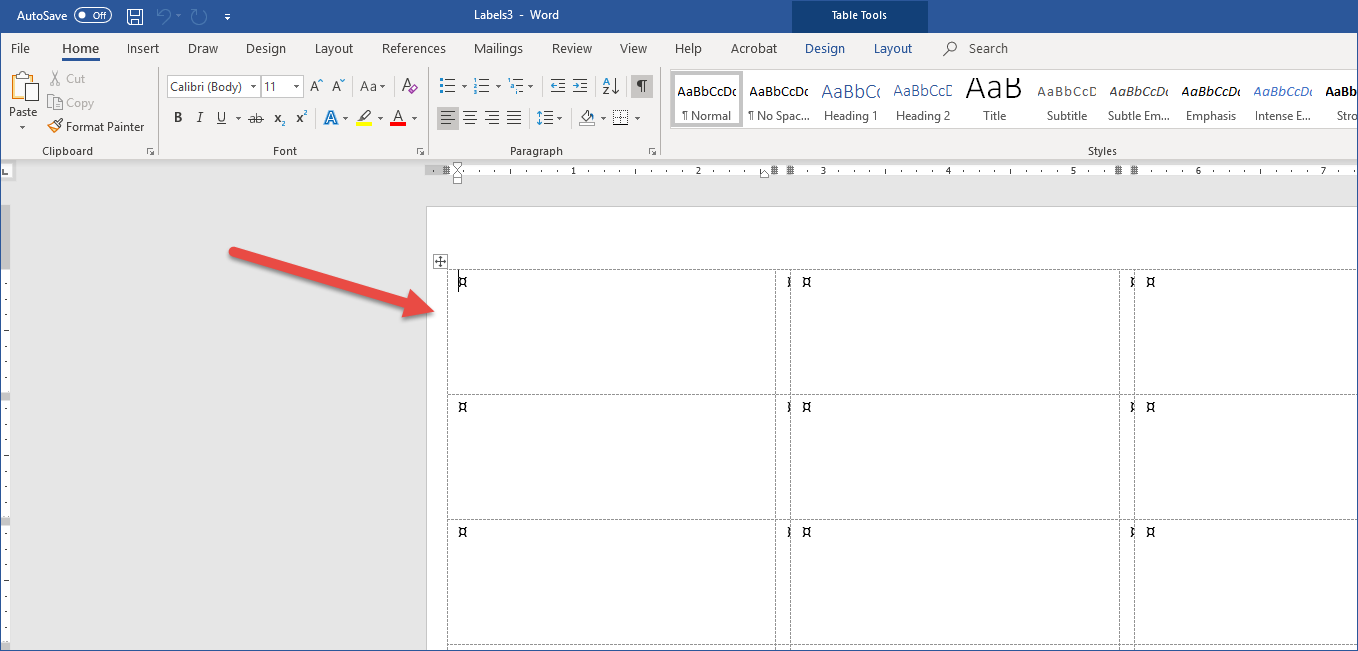The height and width of the screenshot is (651, 1358).
Task: Center-align the paragraph text
Action: 470,118
